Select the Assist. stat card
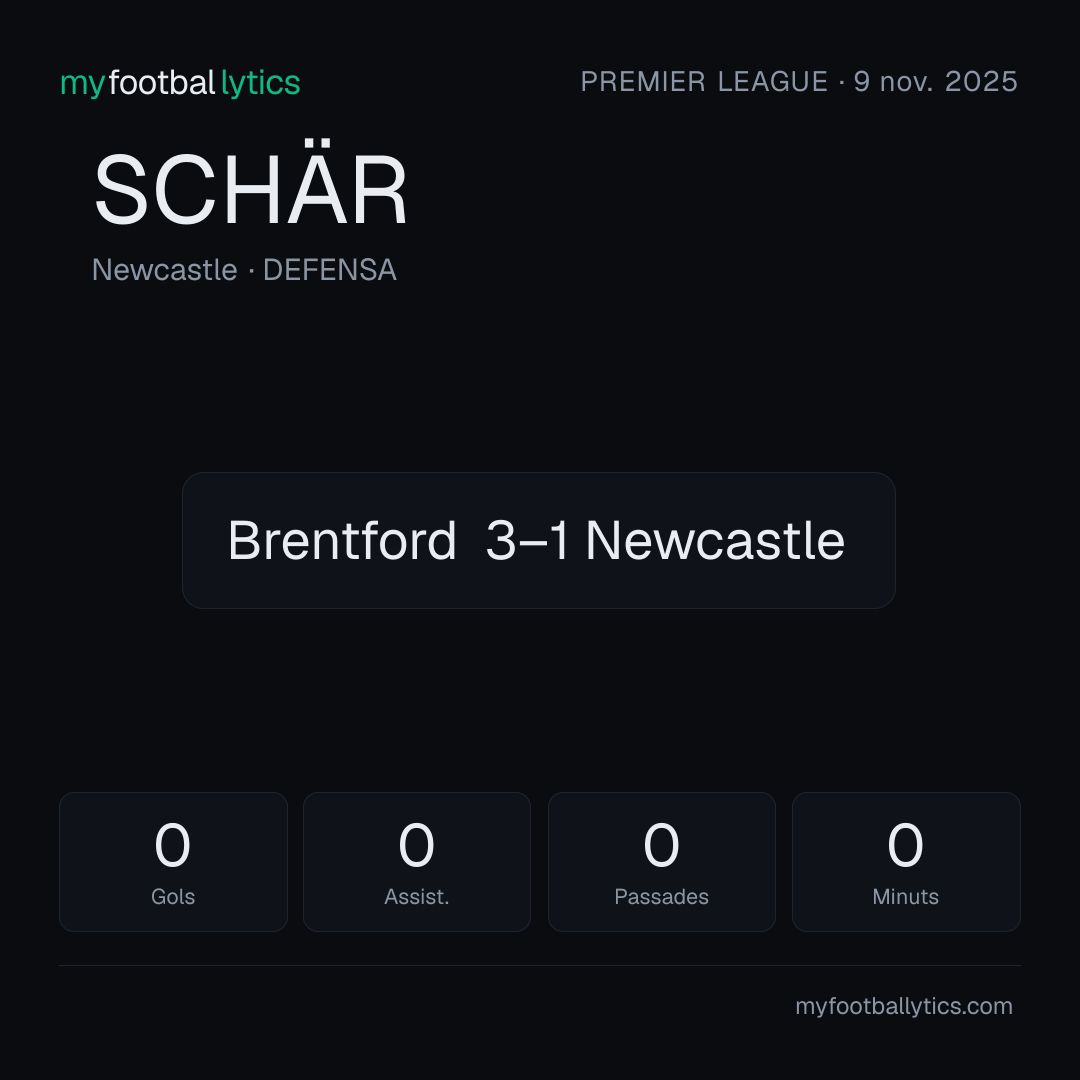Image resolution: width=1080 pixels, height=1080 pixels. point(417,862)
